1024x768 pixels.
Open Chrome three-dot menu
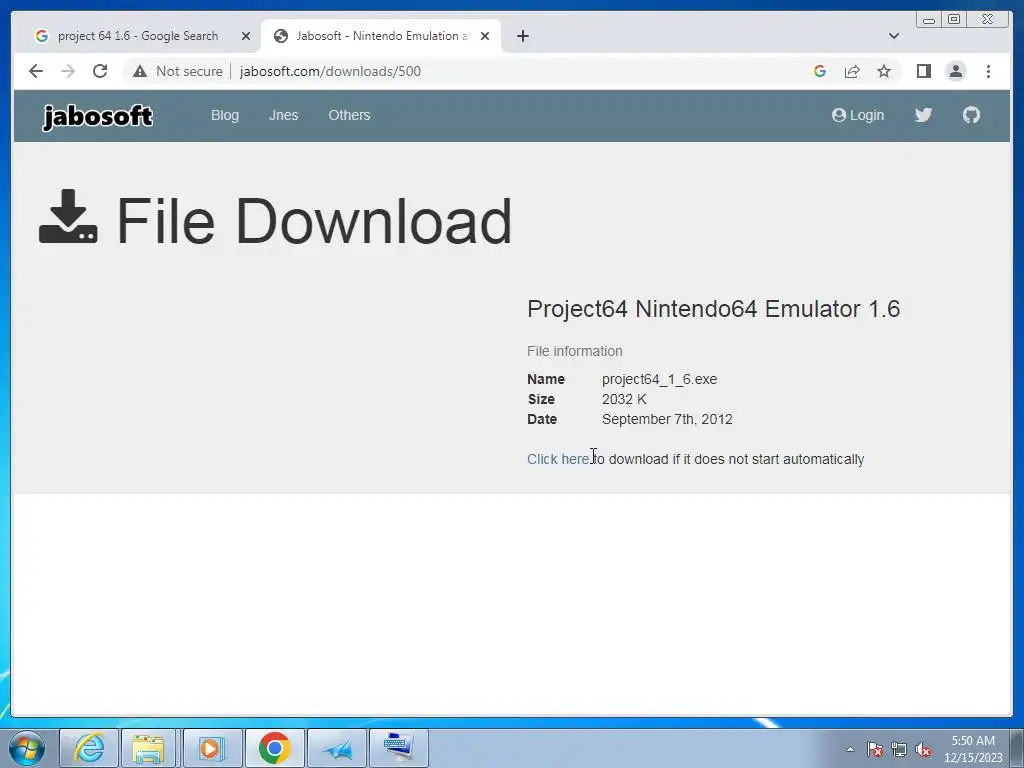(x=988, y=71)
